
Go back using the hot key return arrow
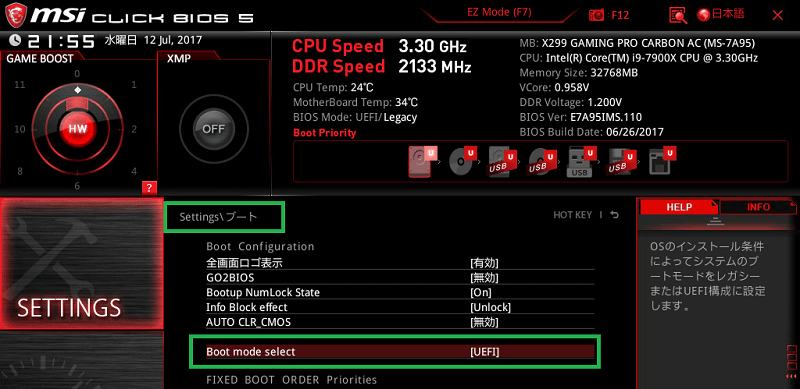click(x=615, y=215)
